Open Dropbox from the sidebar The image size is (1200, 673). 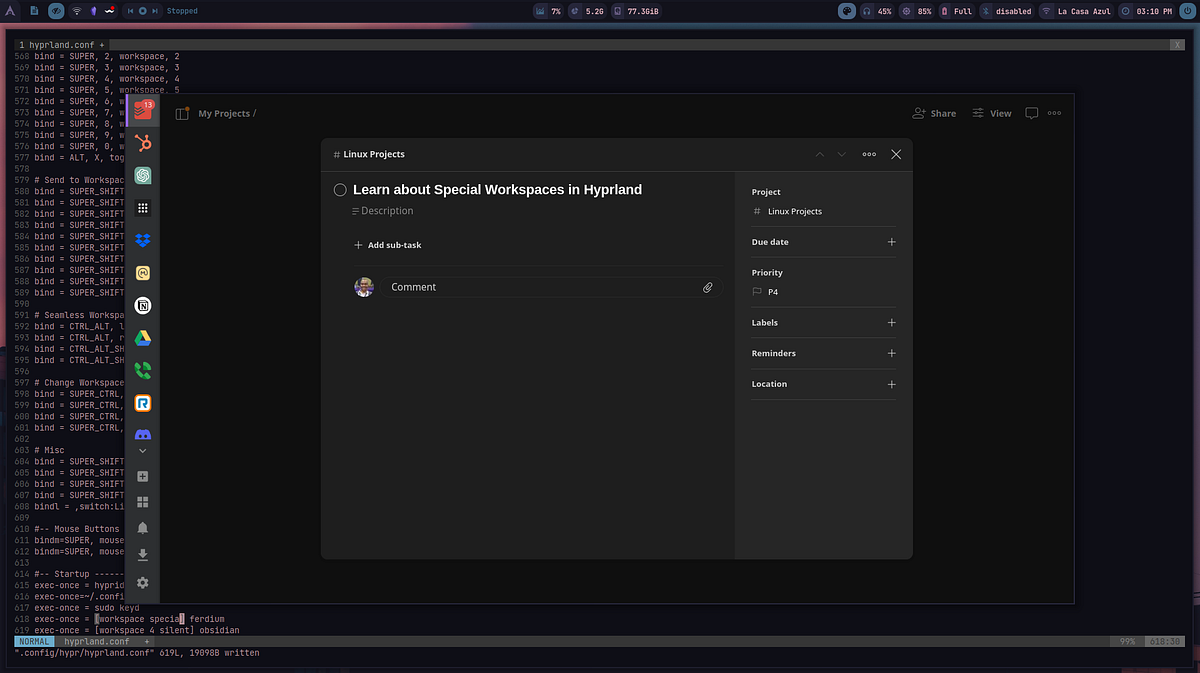tap(142, 240)
